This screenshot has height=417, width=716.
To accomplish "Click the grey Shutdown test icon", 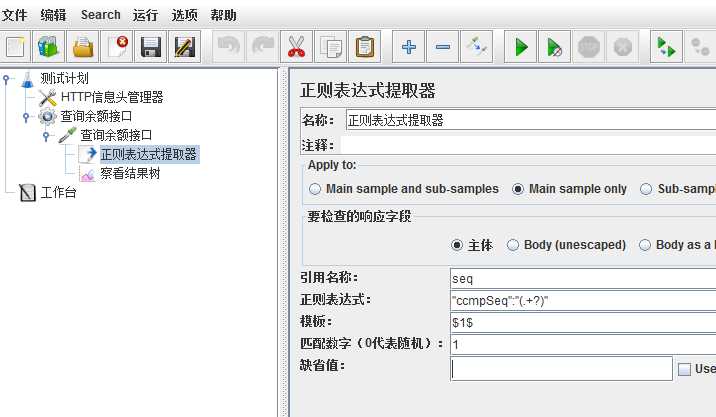I will pos(622,47).
